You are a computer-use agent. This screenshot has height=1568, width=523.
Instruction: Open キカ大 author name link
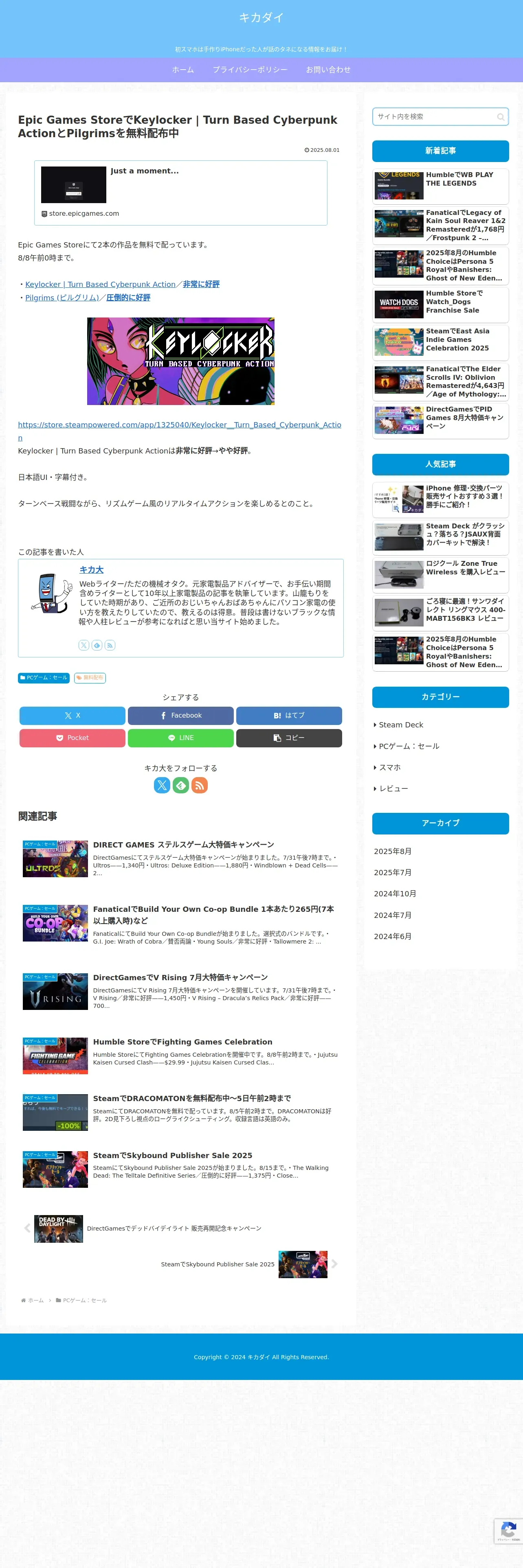click(91, 570)
